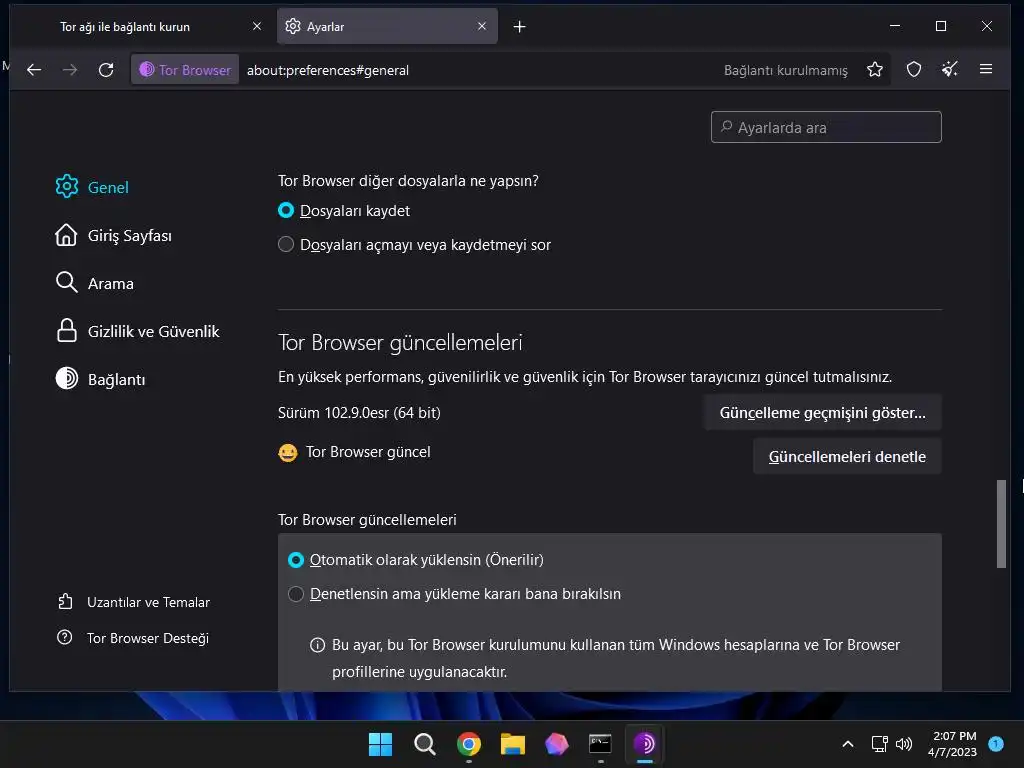This screenshot has height=768, width=1024.
Task: Click the Tor Browser identity badge
Action: tap(185, 70)
